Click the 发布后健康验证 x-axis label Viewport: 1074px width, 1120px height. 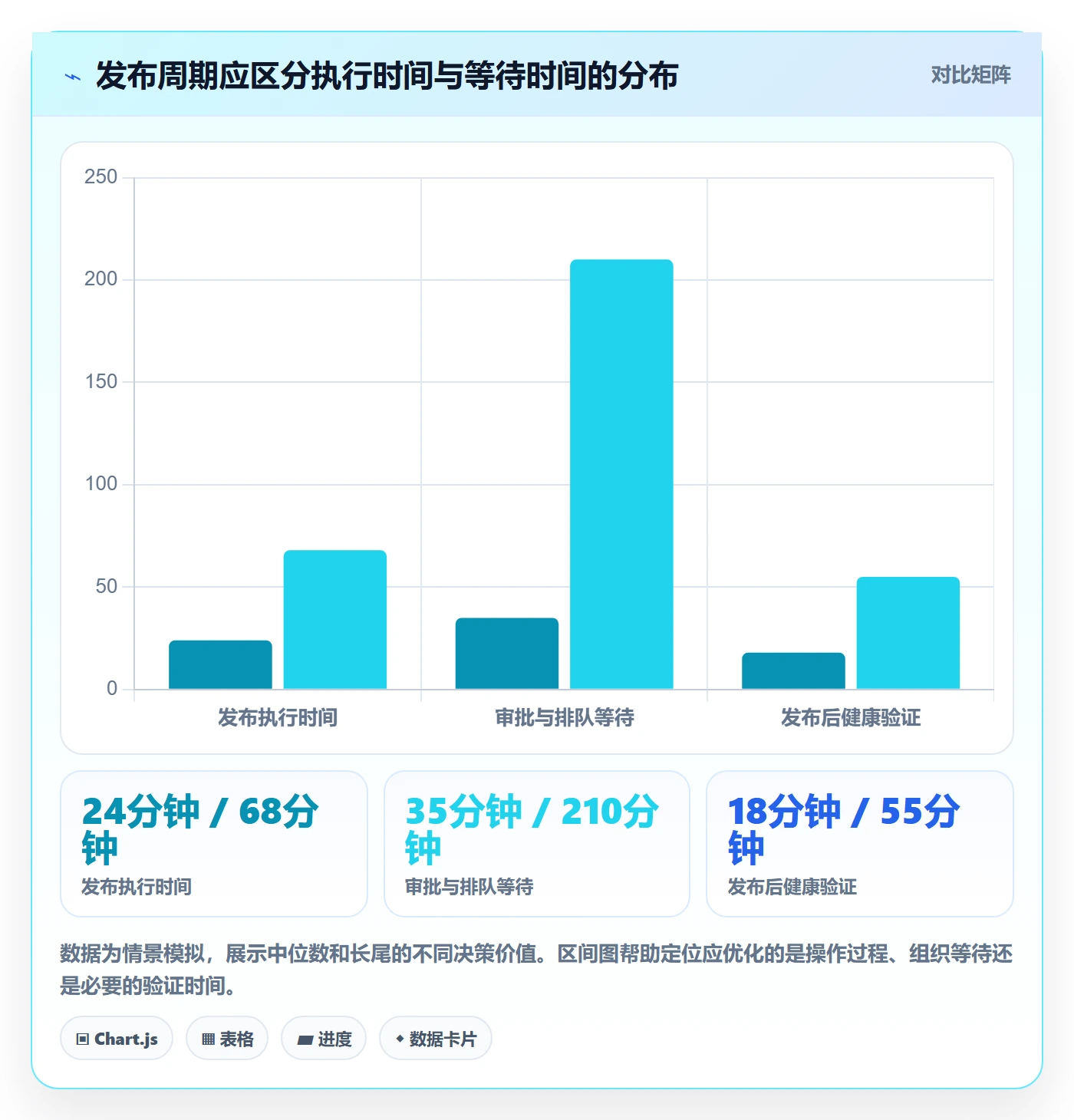(x=851, y=717)
